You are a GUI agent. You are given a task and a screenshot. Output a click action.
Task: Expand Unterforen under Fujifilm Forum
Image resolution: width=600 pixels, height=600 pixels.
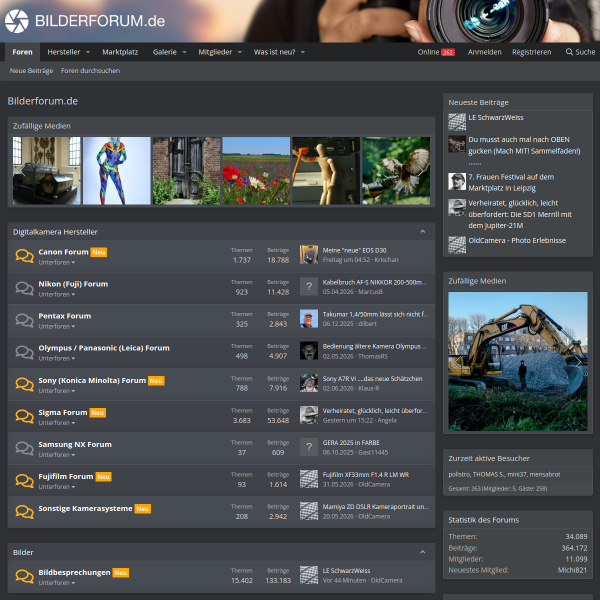[x=57, y=487]
